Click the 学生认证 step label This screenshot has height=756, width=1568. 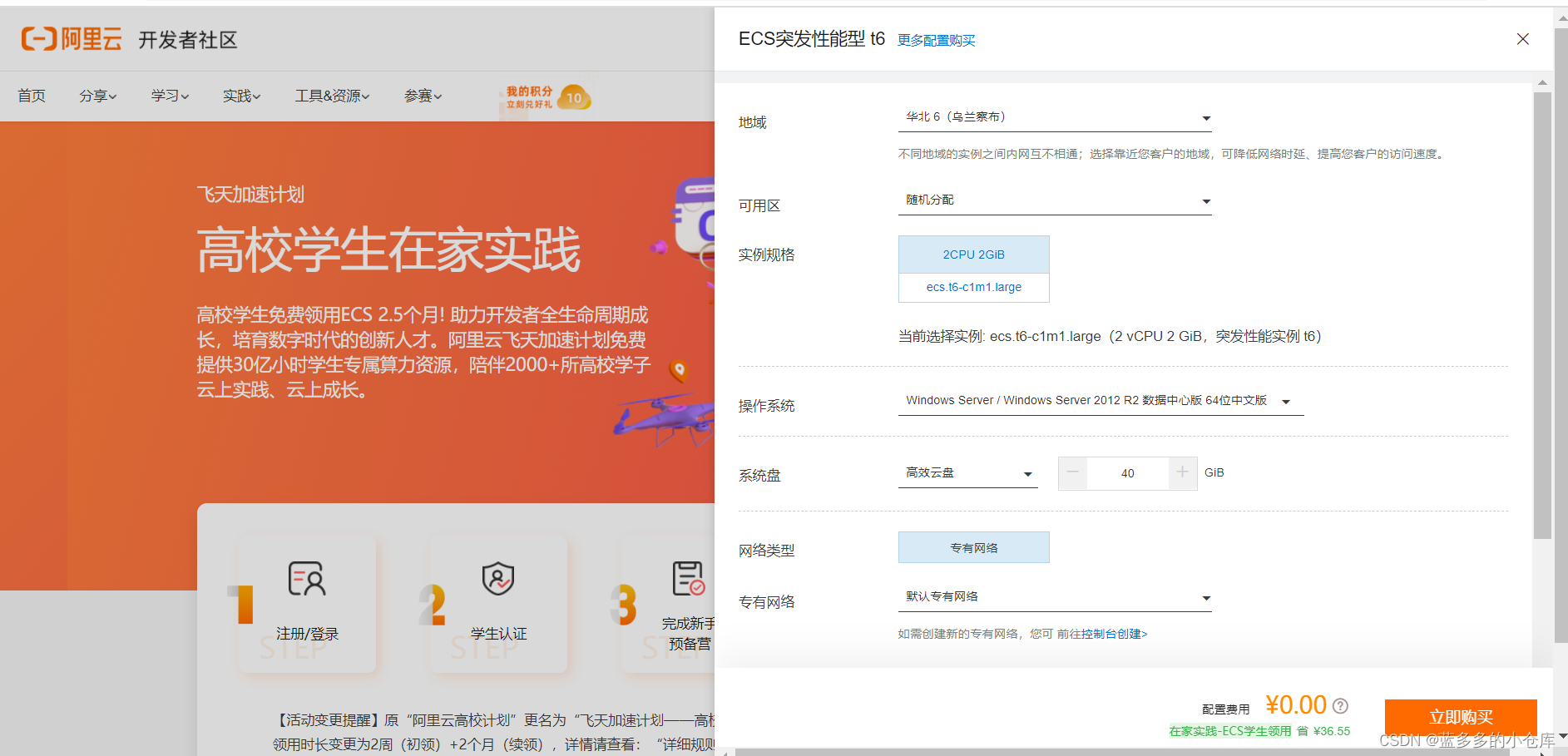(x=498, y=634)
